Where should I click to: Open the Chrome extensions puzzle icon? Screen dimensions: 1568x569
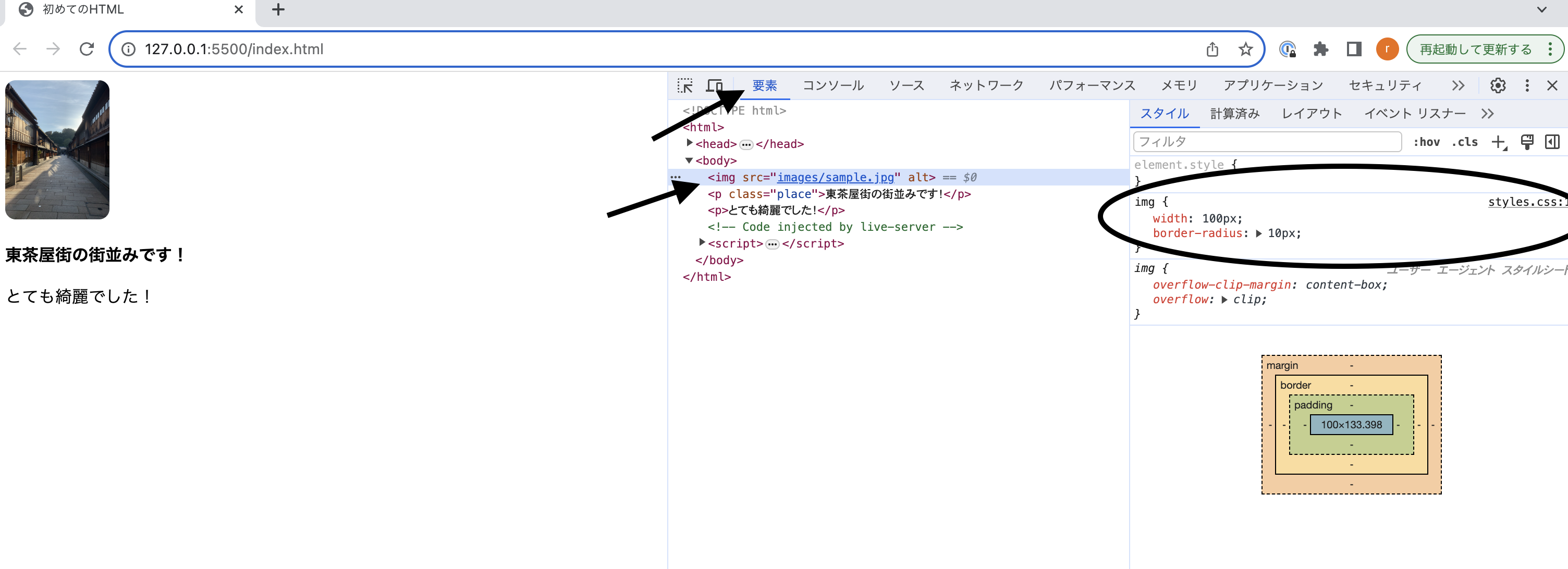pos(1320,50)
